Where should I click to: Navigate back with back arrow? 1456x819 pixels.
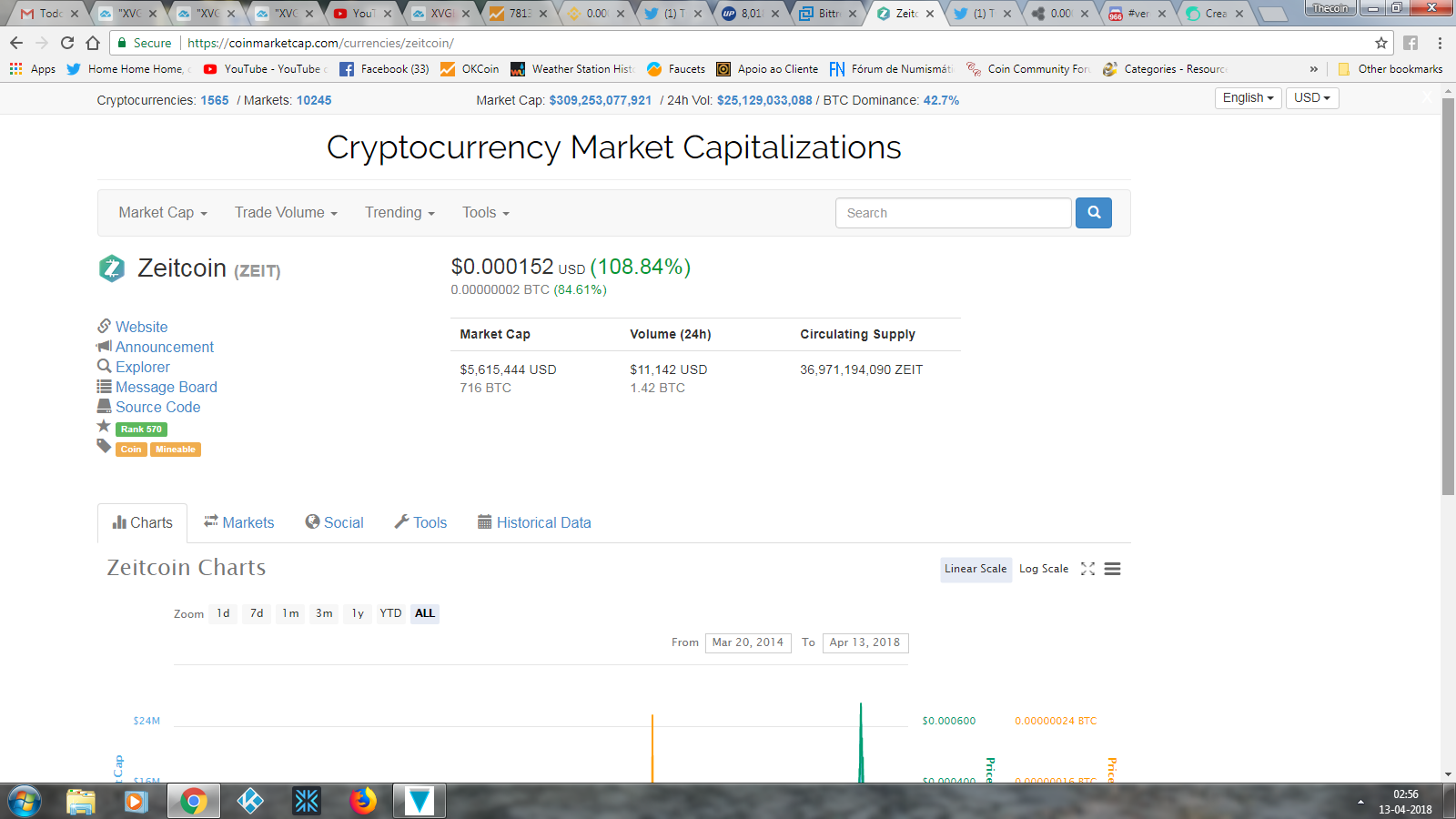[x=16, y=43]
